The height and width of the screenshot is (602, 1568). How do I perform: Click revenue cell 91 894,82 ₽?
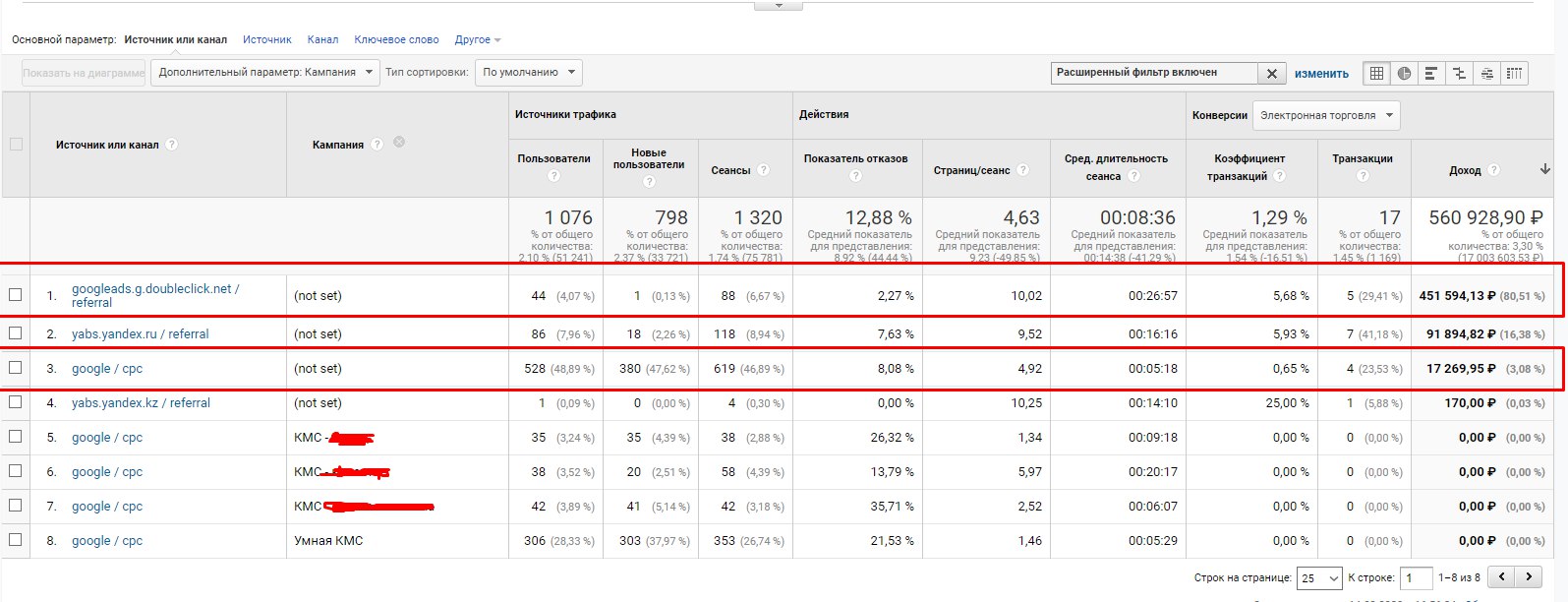(x=1461, y=333)
